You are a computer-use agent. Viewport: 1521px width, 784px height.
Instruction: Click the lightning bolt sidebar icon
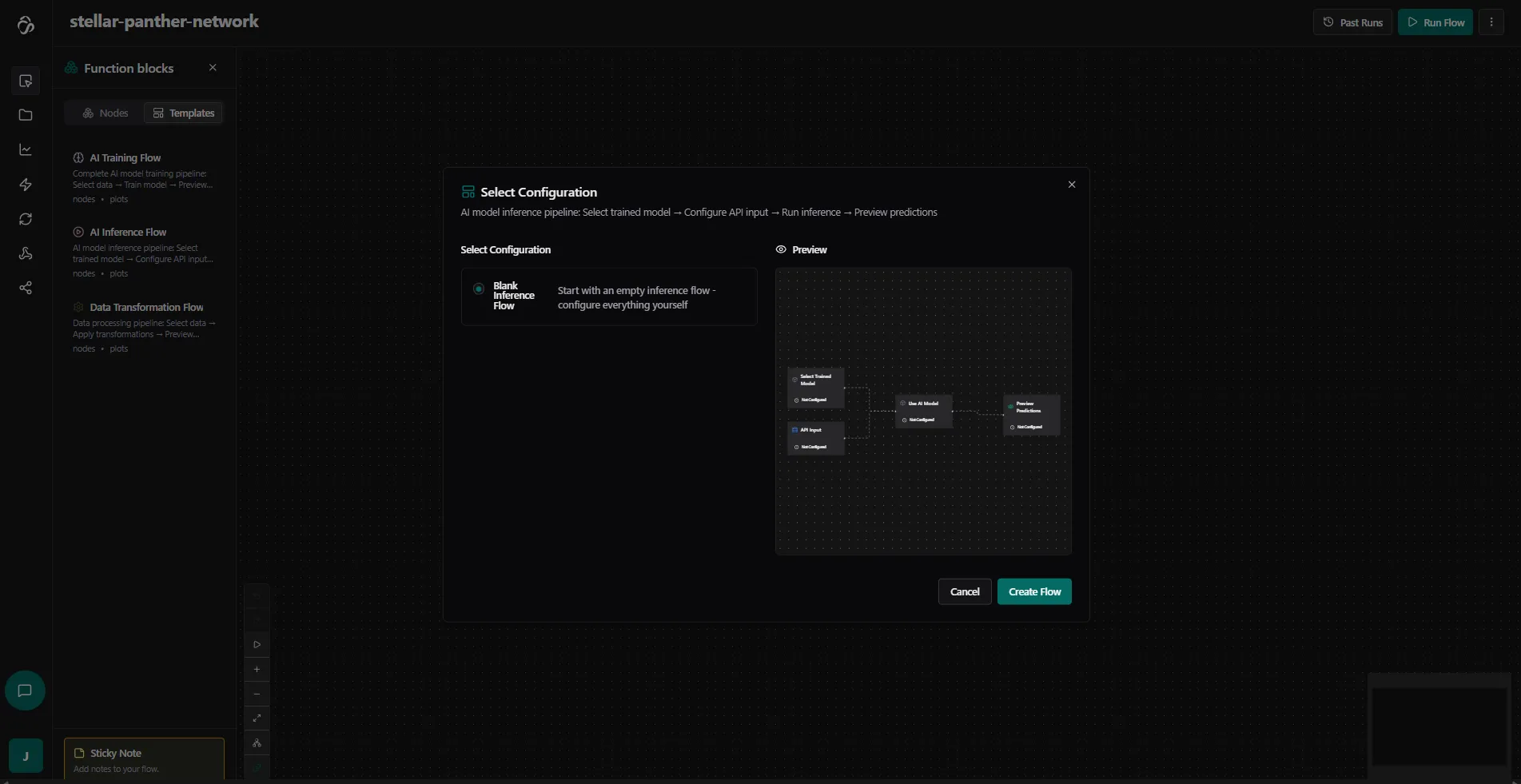(x=26, y=185)
